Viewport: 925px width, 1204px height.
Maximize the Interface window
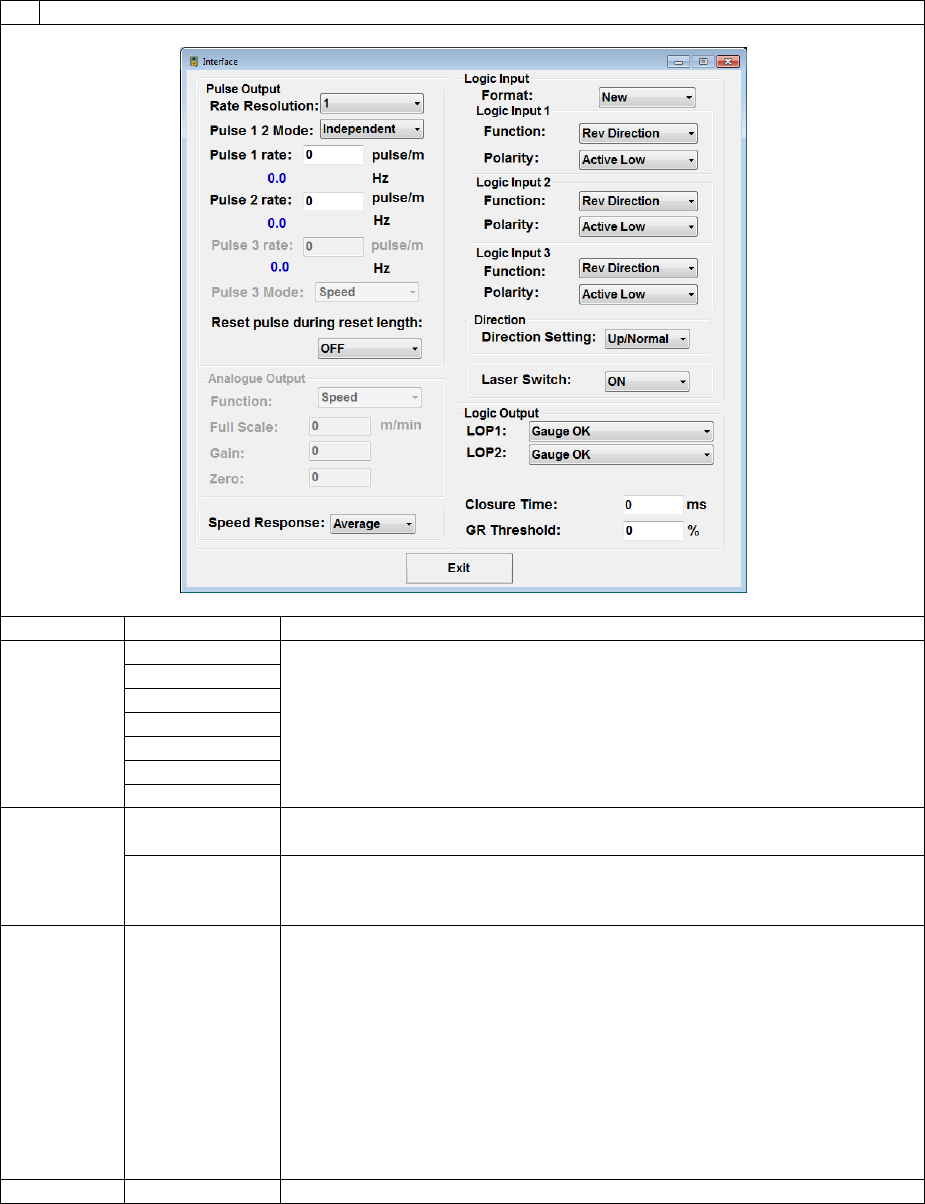704,61
